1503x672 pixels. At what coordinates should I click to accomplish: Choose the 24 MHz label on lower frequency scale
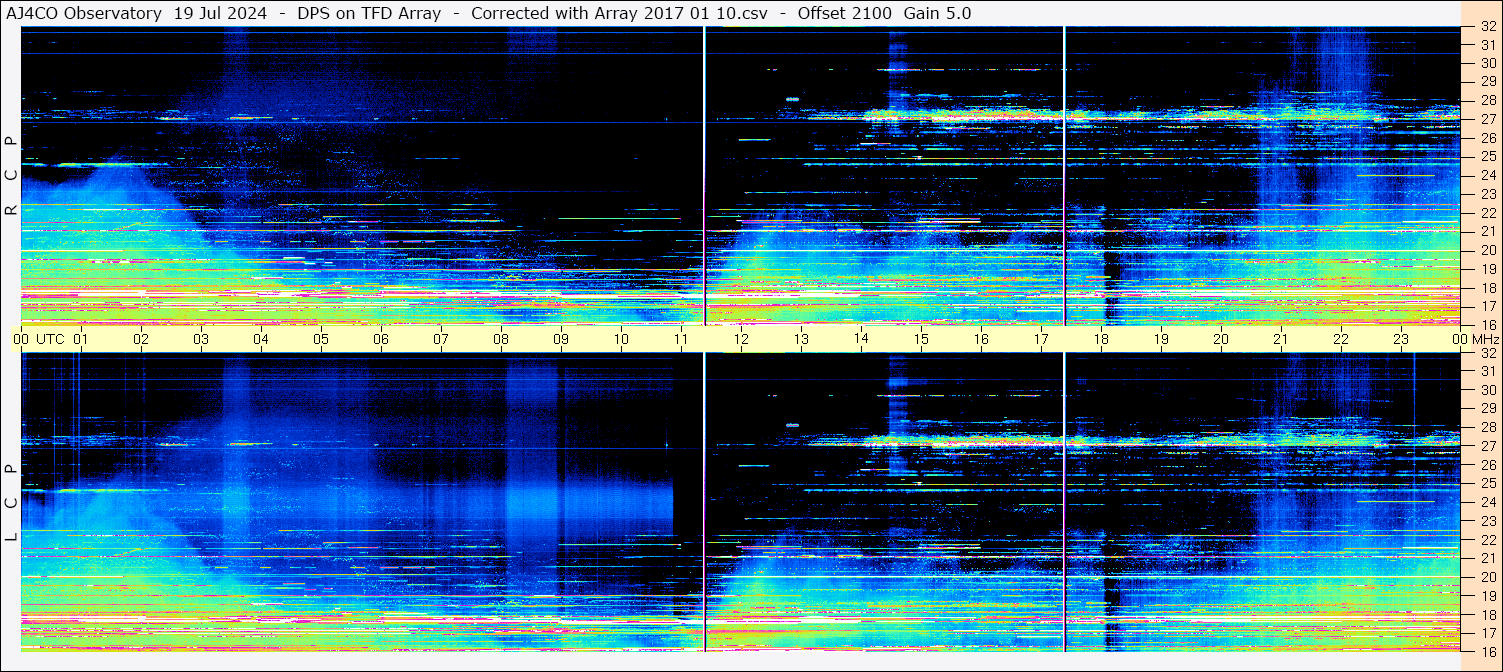[x=1487, y=502]
